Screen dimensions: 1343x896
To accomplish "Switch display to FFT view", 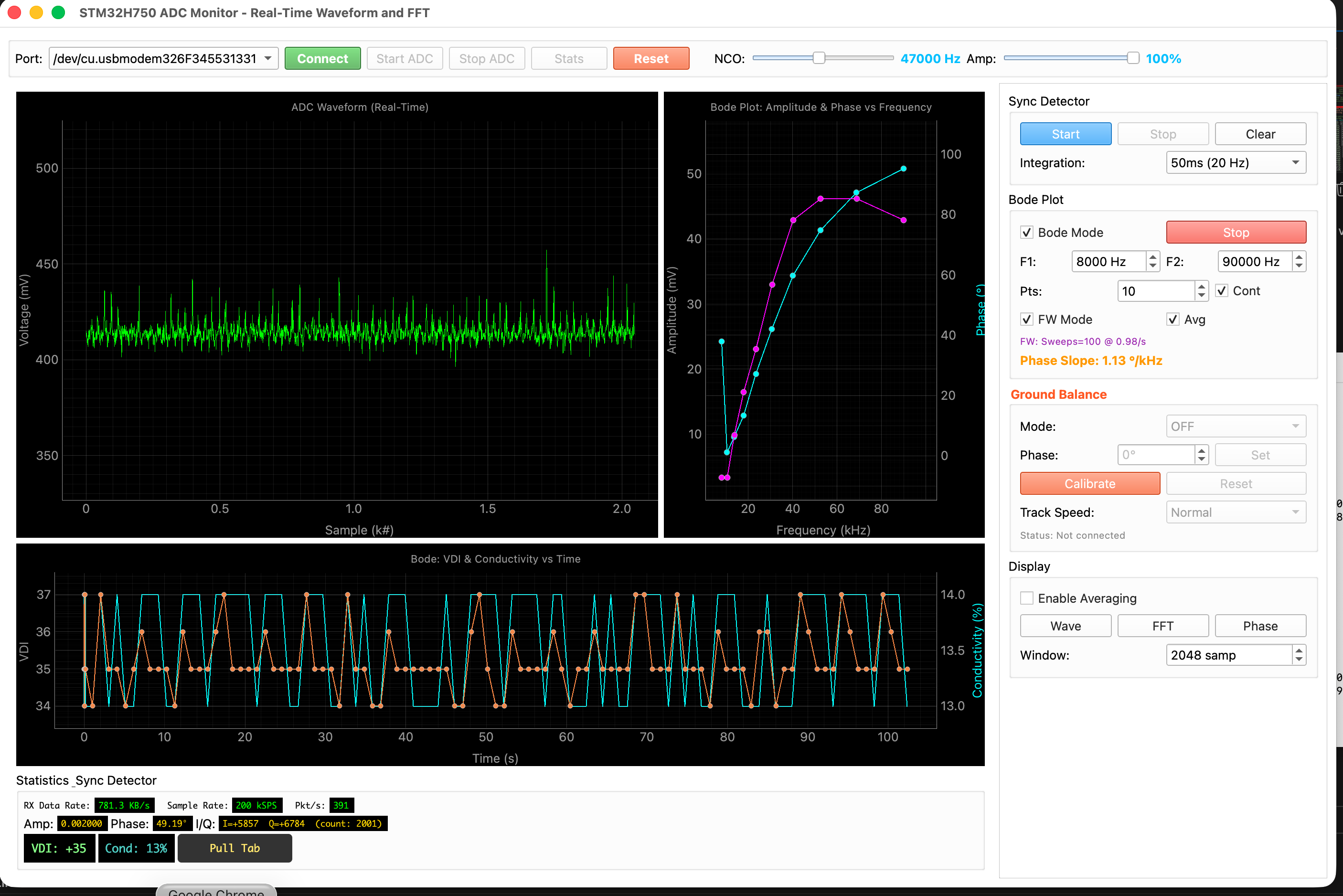I will click(1162, 626).
